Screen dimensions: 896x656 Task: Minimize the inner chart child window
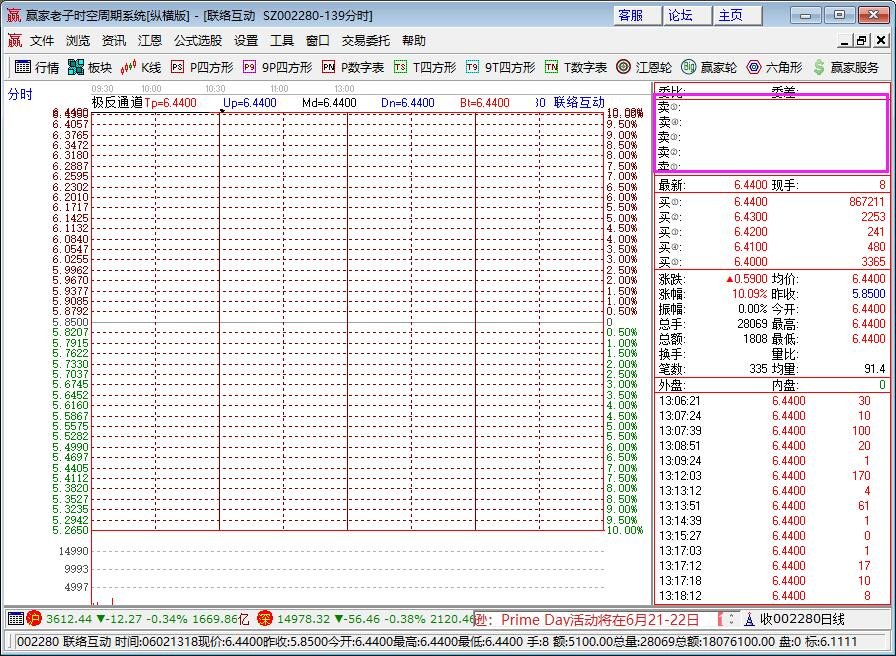(845, 41)
